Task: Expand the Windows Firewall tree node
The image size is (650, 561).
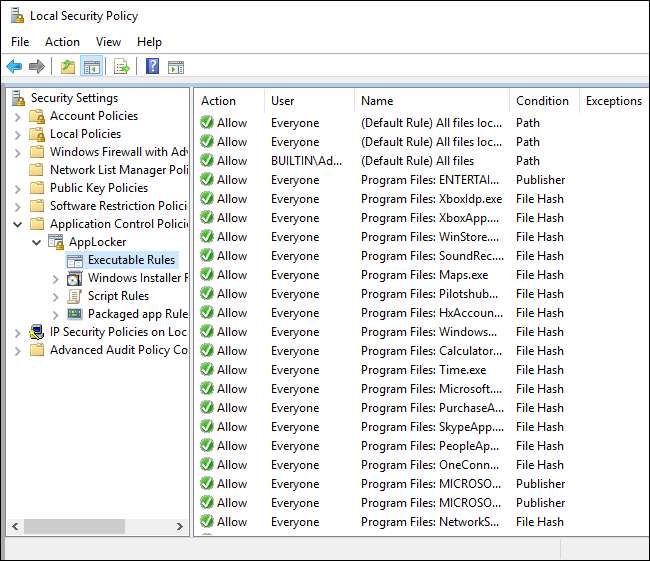Action: pyautogui.click(x=17, y=152)
